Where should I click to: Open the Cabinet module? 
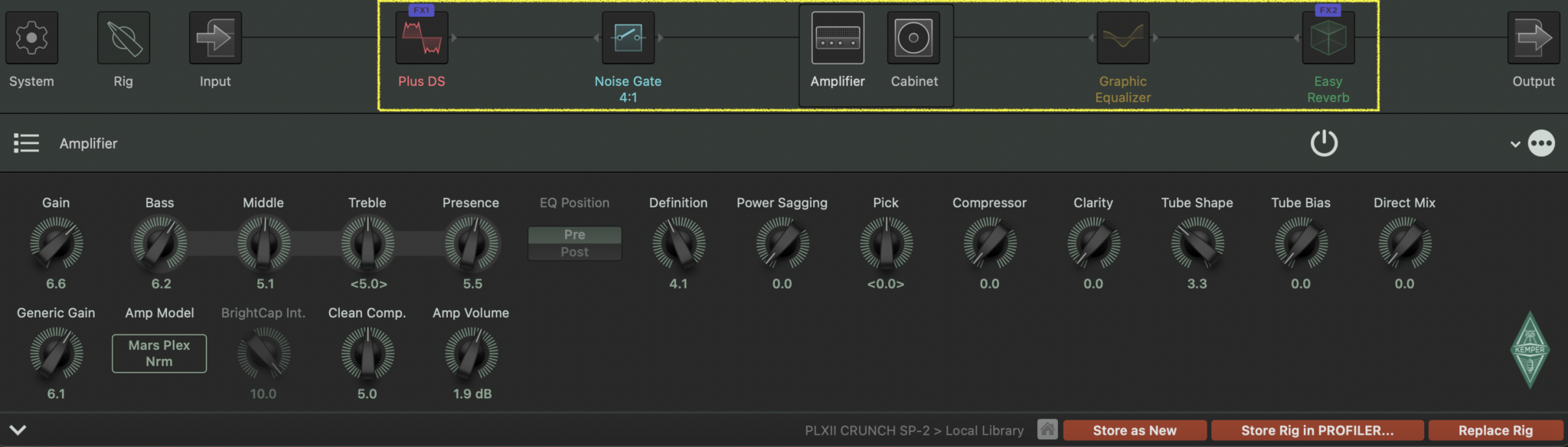coord(913,38)
